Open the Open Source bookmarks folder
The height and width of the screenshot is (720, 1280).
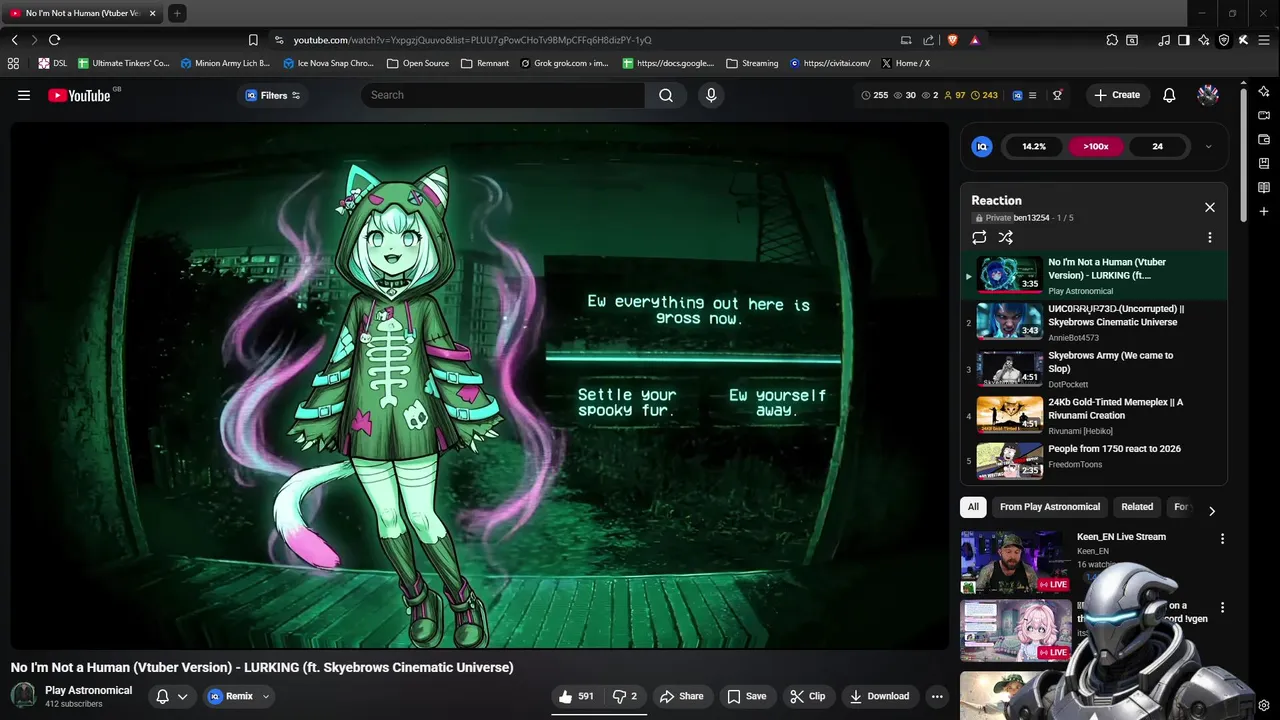pos(418,63)
